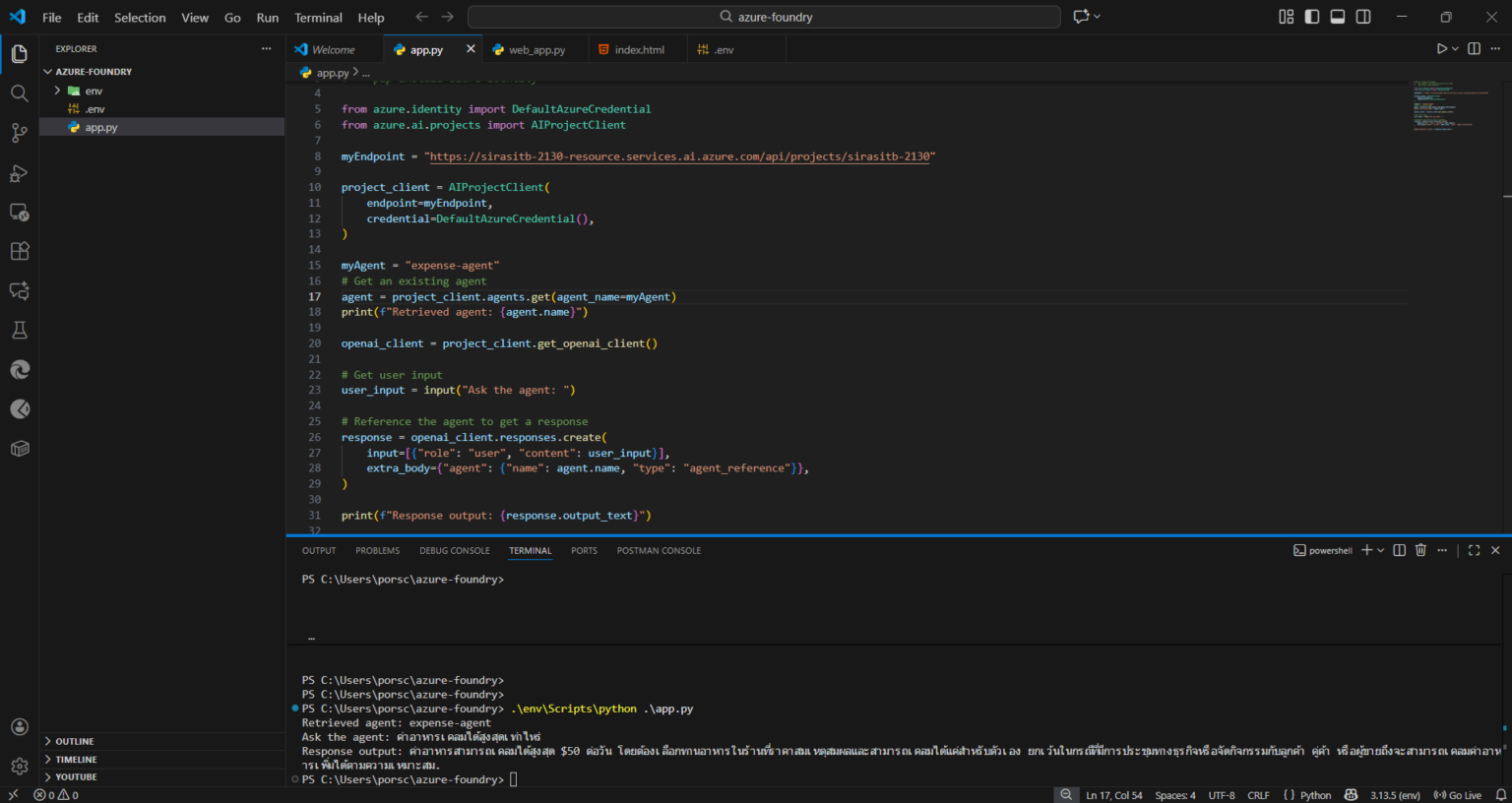The width and height of the screenshot is (1512, 803).
Task: Click Go Live in the status bar
Action: coord(1456,794)
